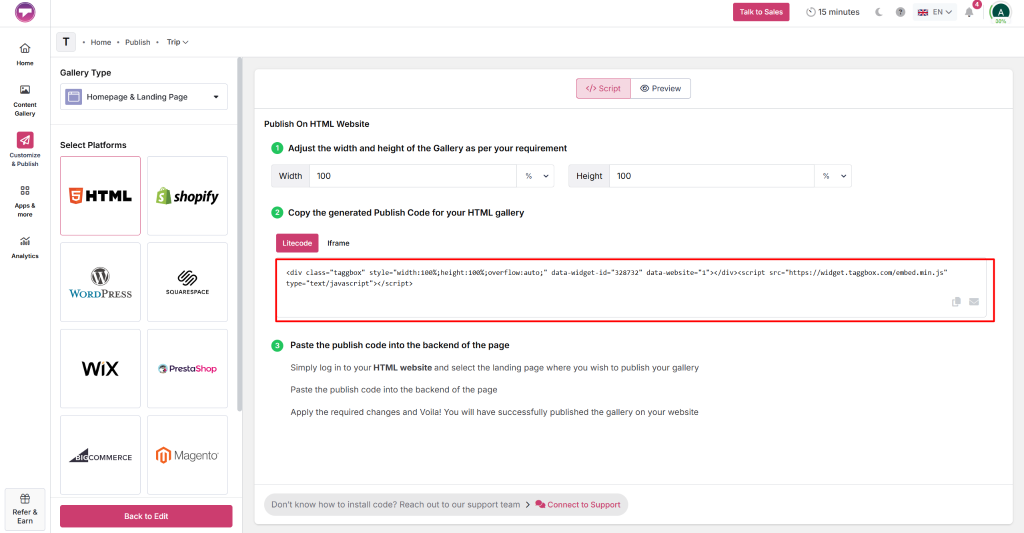Click inside the publish code textbox
1024x533 pixels.
631,289
